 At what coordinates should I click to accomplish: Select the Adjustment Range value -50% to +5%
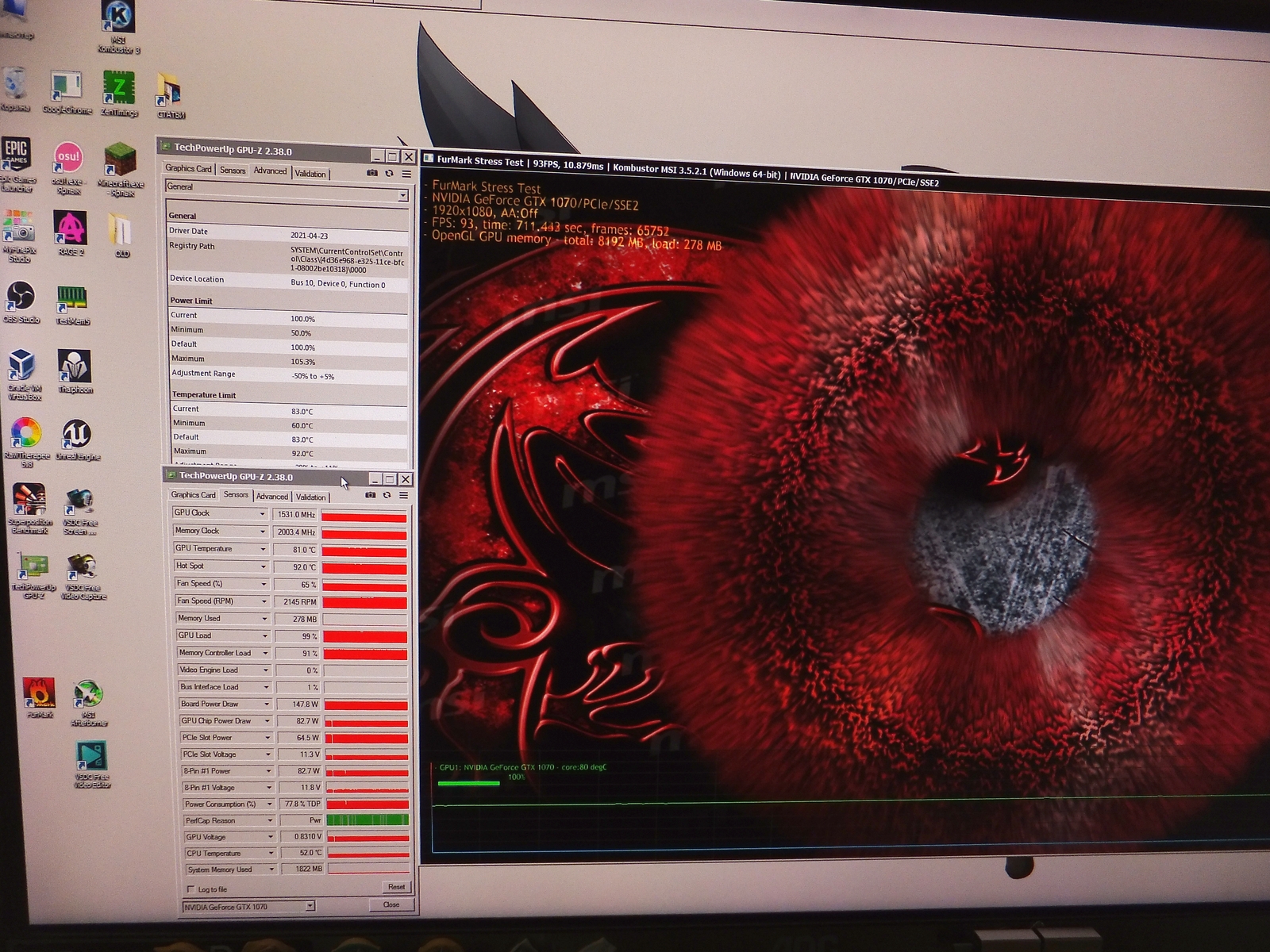(313, 376)
